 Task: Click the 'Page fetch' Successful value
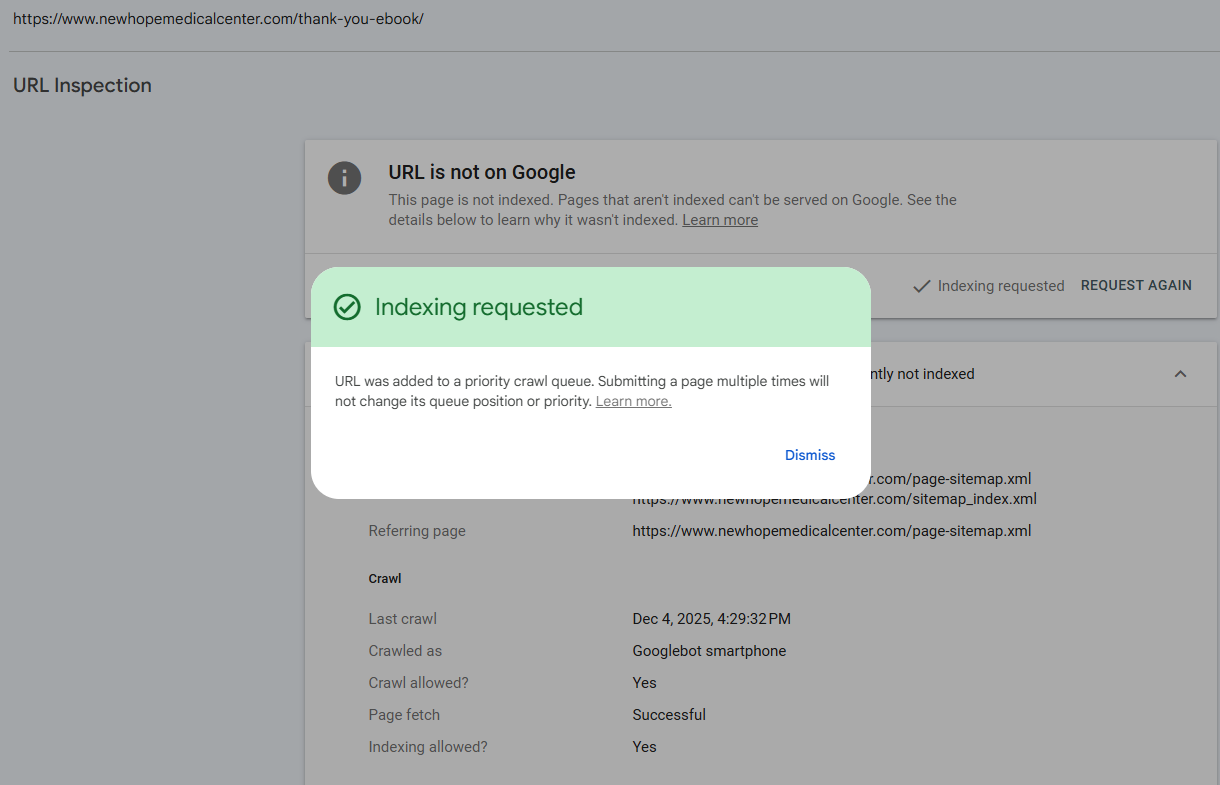pos(669,715)
